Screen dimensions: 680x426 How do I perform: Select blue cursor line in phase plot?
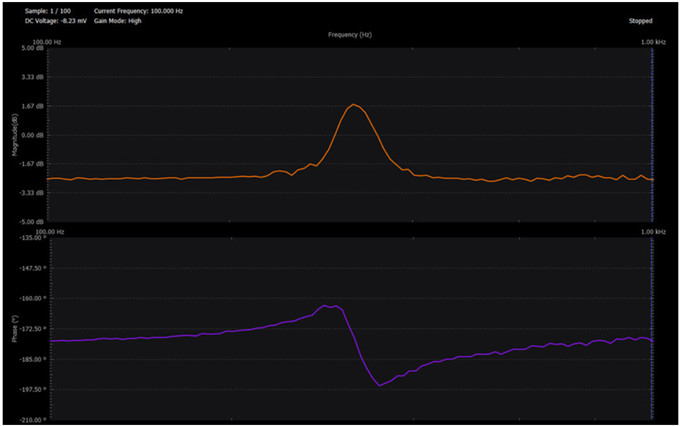tap(652, 328)
